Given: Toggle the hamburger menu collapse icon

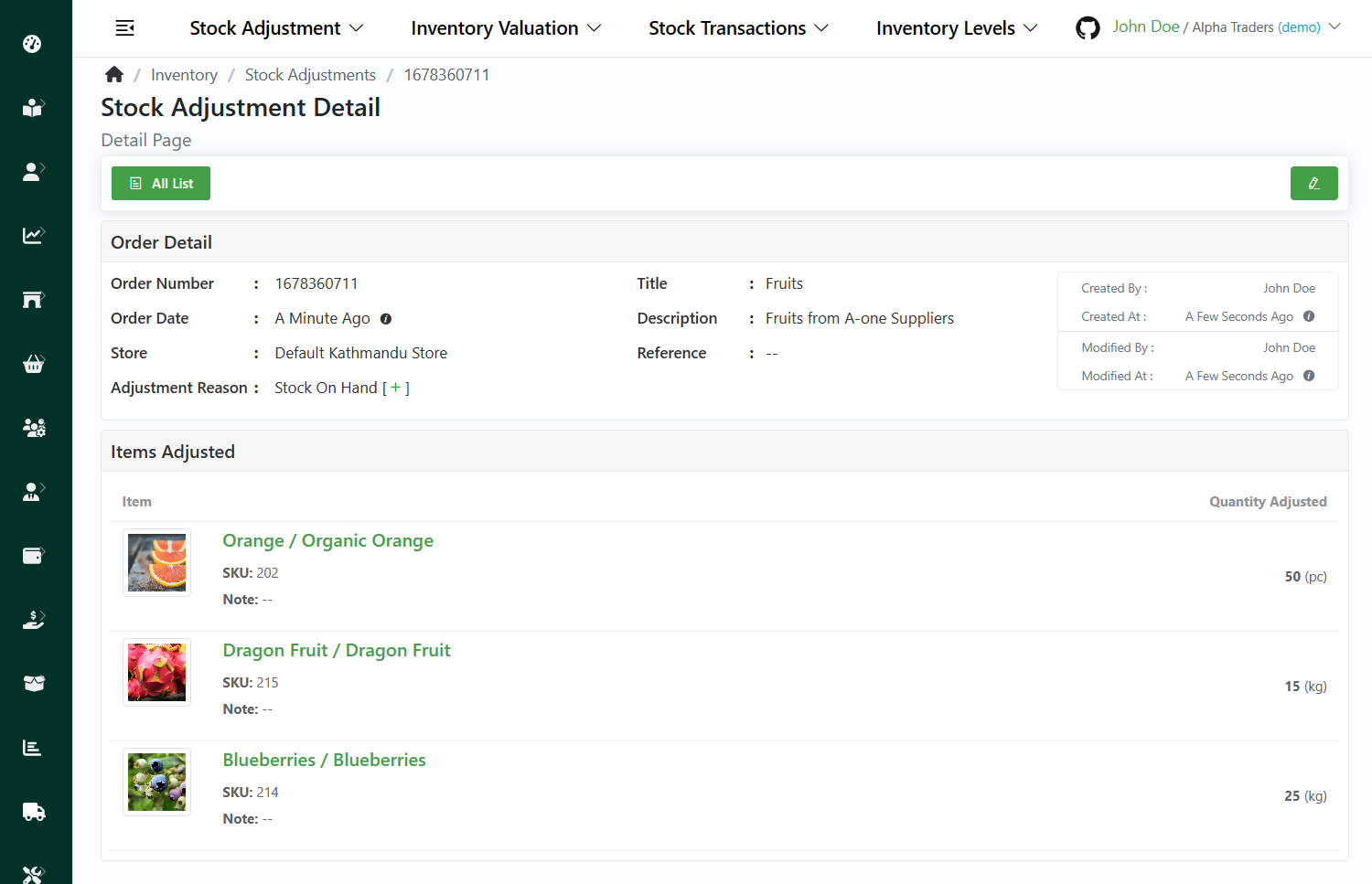Looking at the screenshot, I should [125, 28].
